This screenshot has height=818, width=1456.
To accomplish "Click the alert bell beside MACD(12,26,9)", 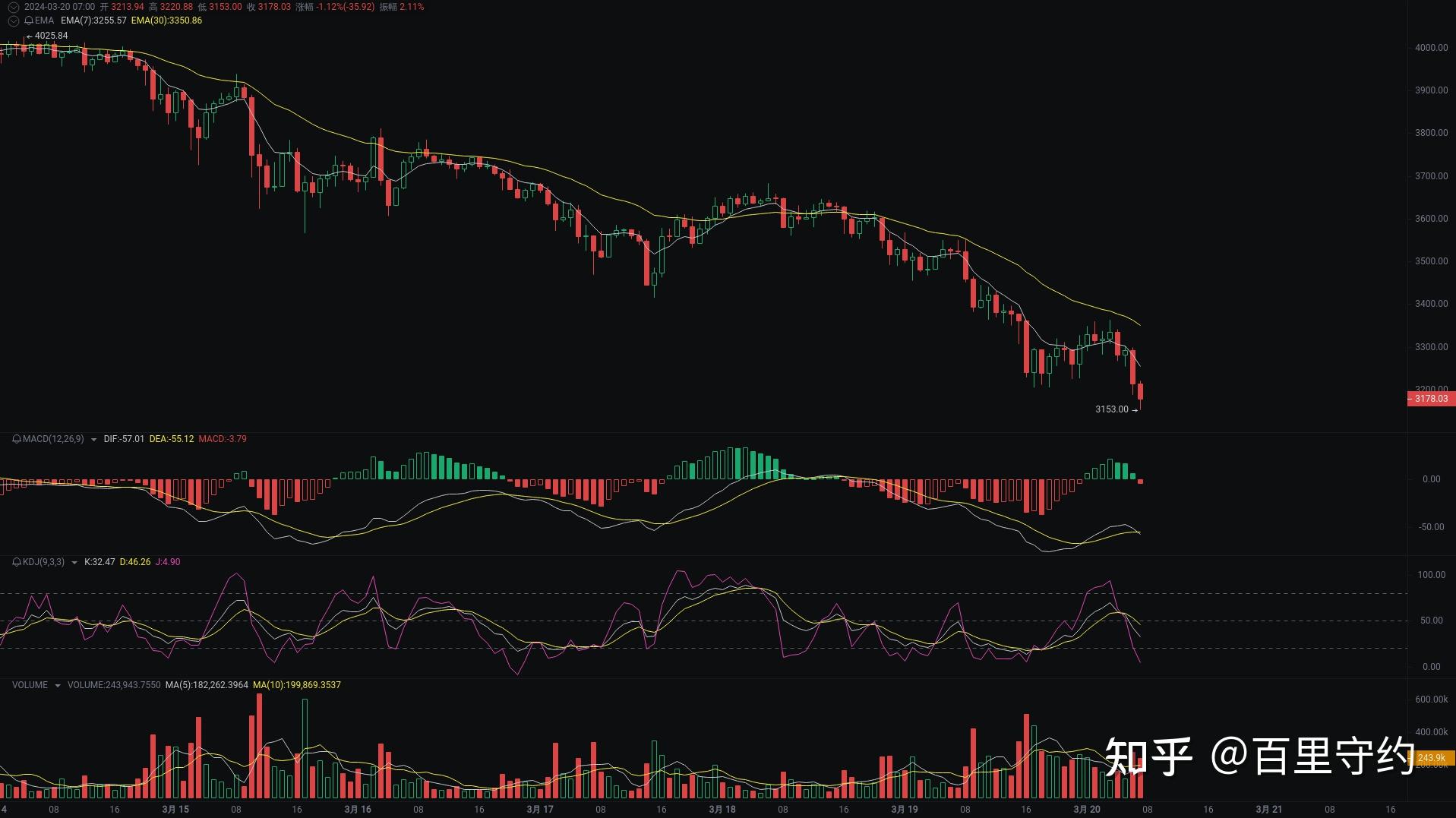I will pyautogui.click(x=17, y=439).
